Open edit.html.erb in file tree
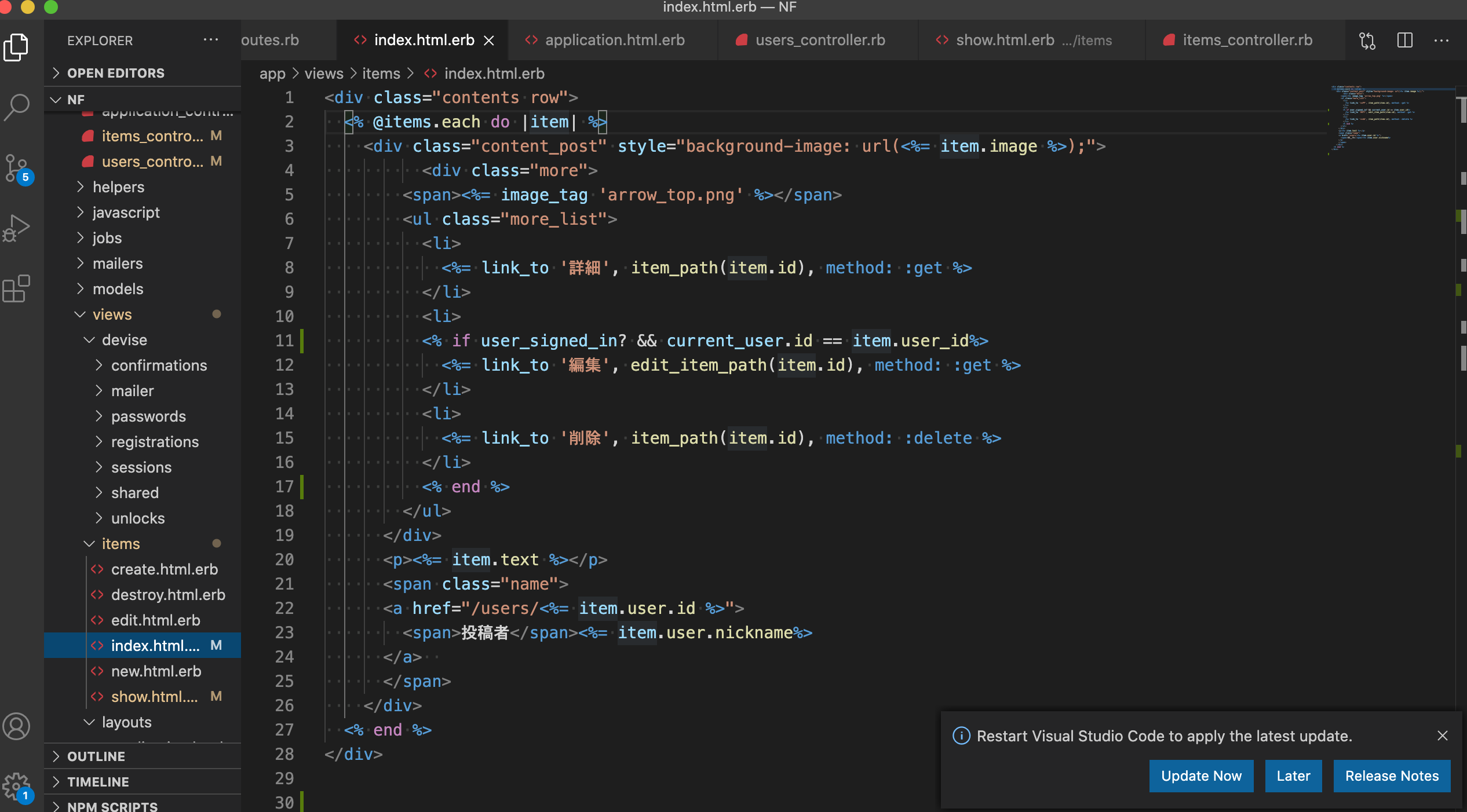Screen dimensions: 1467x812 [155, 620]
